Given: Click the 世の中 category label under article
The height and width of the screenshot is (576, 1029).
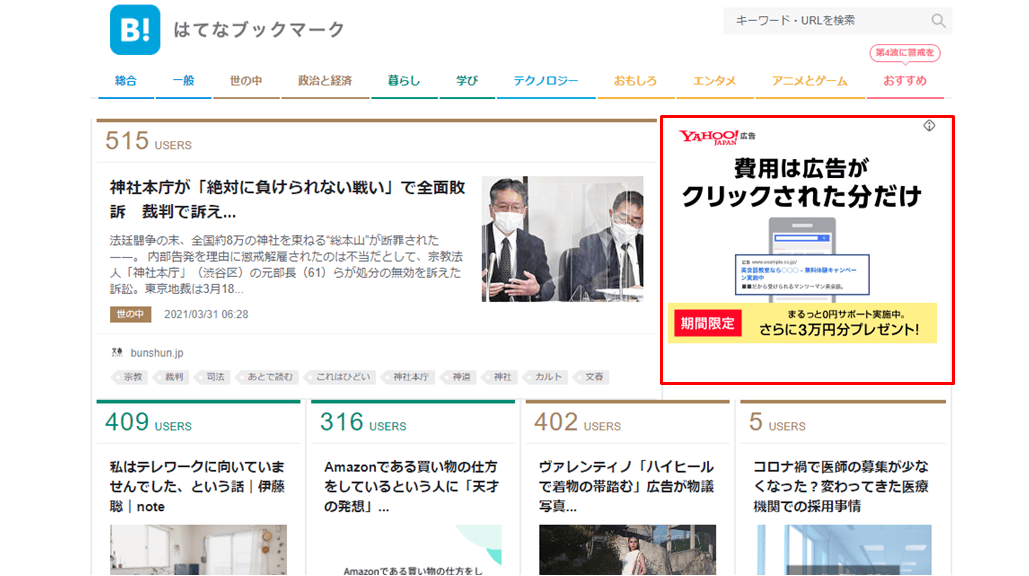Looking at the screenshot, I should 130,314.
